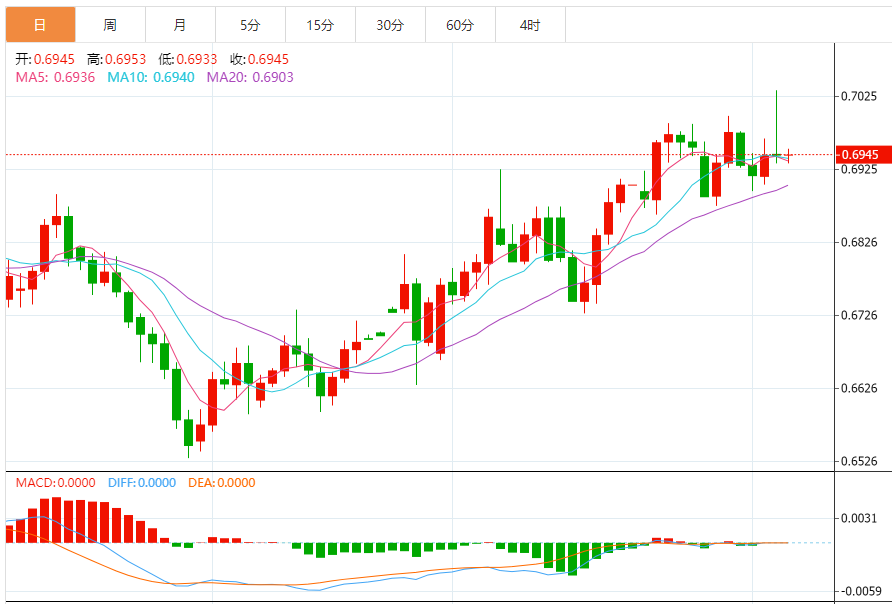Click the 0.6526 price axis label
The image size is (892, 604).
[859, 461]
